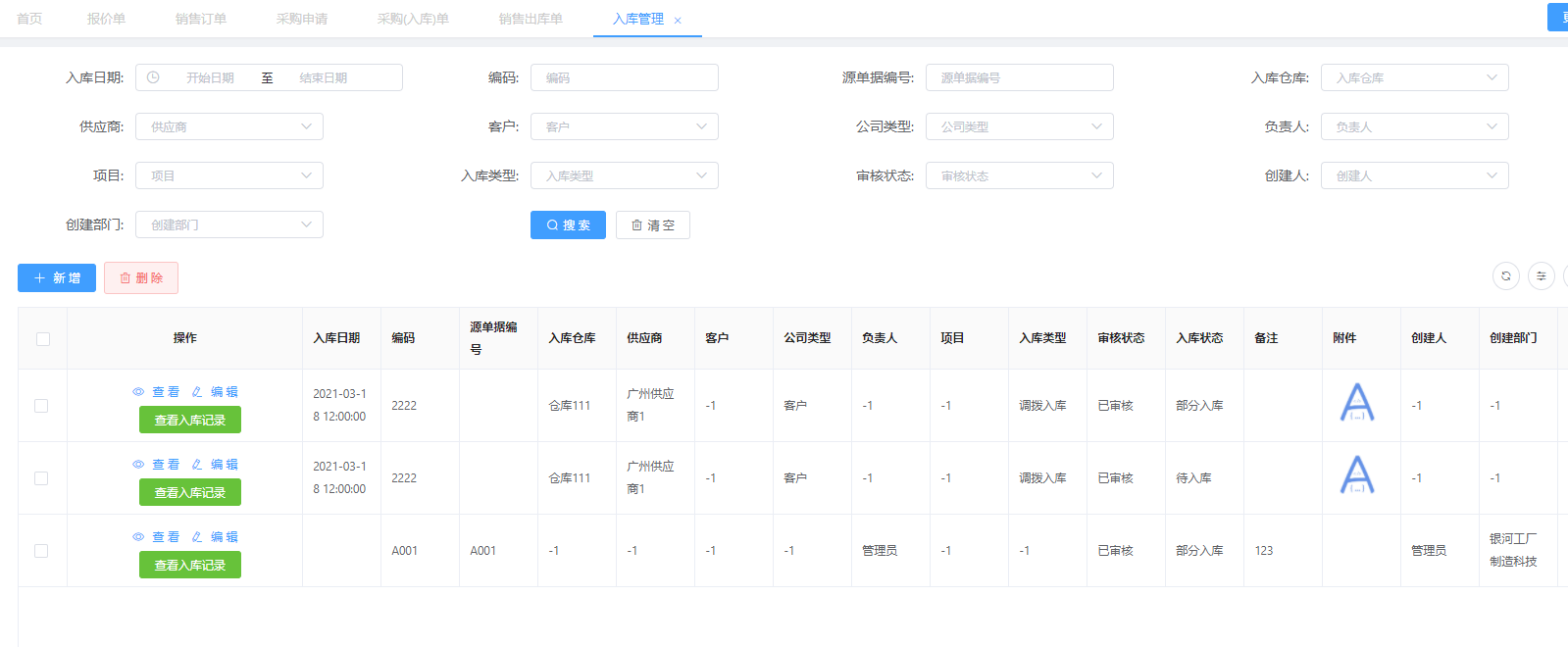Expand the 负责人 dropdown
The height and width of the screenshot is (647, 1568).
coord(1414,126)
